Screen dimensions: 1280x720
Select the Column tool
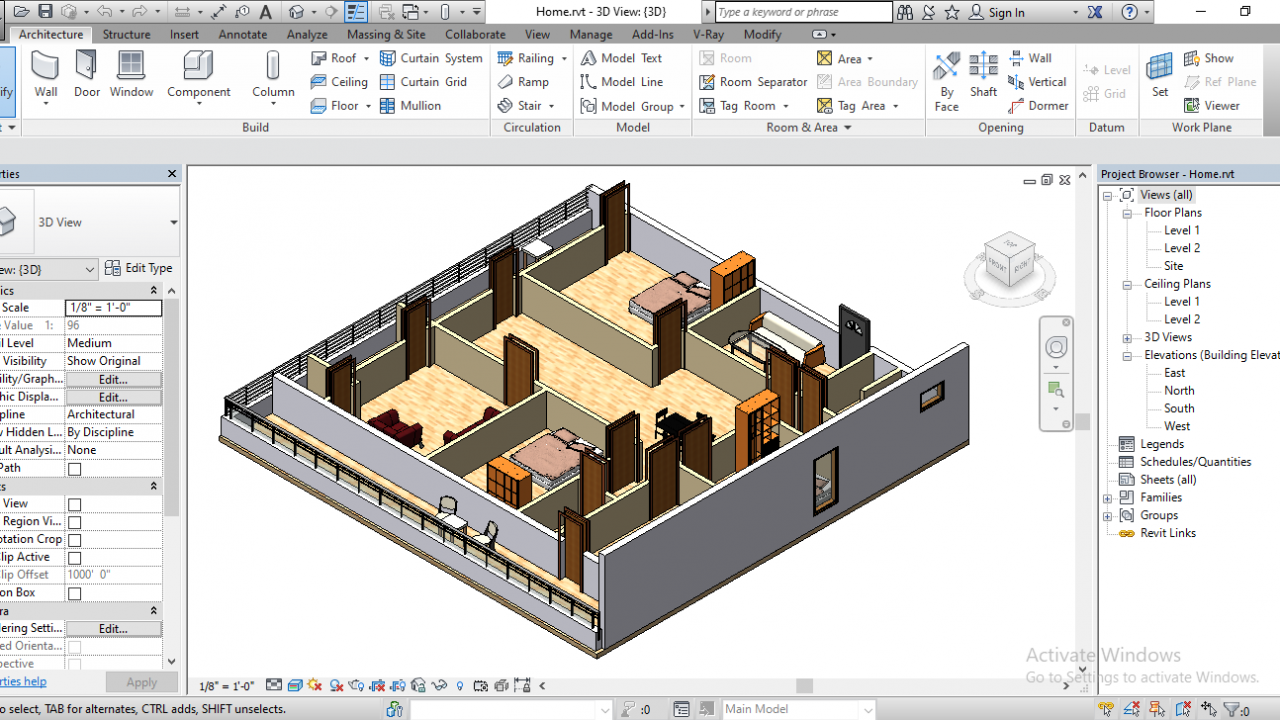[273, 76]
